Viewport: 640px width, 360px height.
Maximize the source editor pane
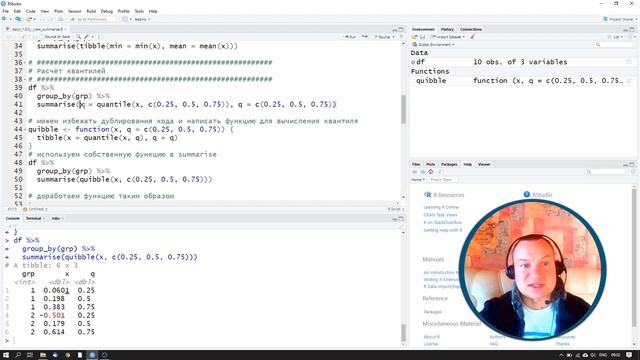pyautogui.click(x=401, y=29)
